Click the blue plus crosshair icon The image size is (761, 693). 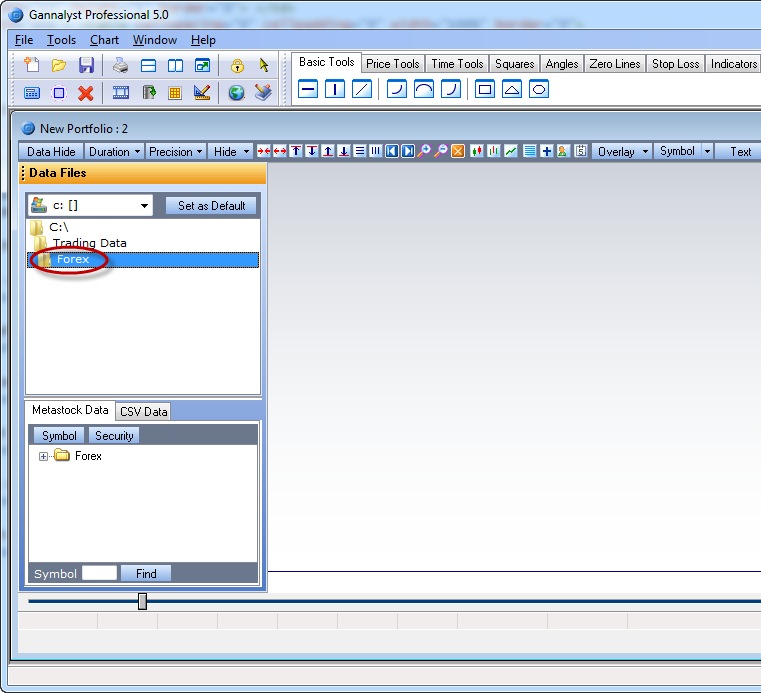pos(546,151)
